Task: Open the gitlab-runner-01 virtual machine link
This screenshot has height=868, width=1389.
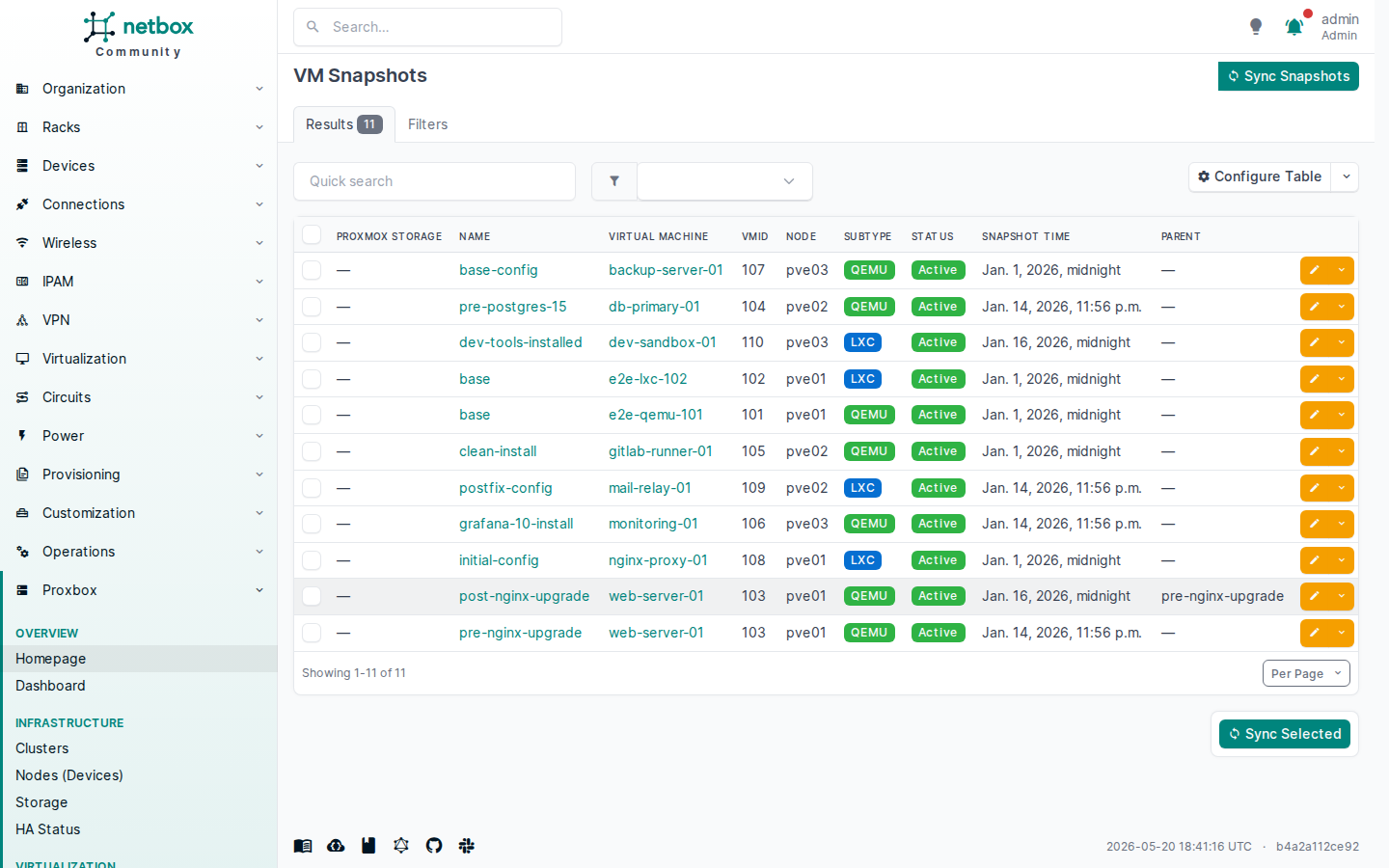Action: (x=661, y=451)
